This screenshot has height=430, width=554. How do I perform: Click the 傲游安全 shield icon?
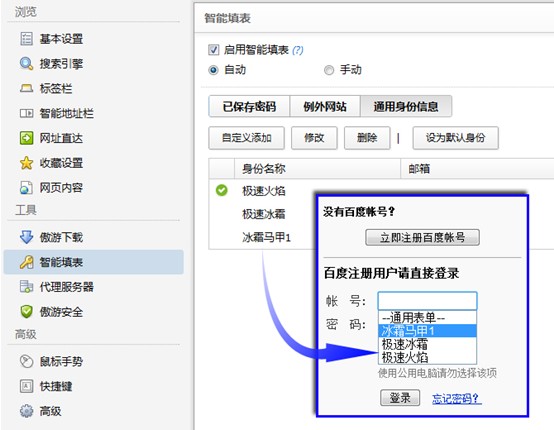26,312
